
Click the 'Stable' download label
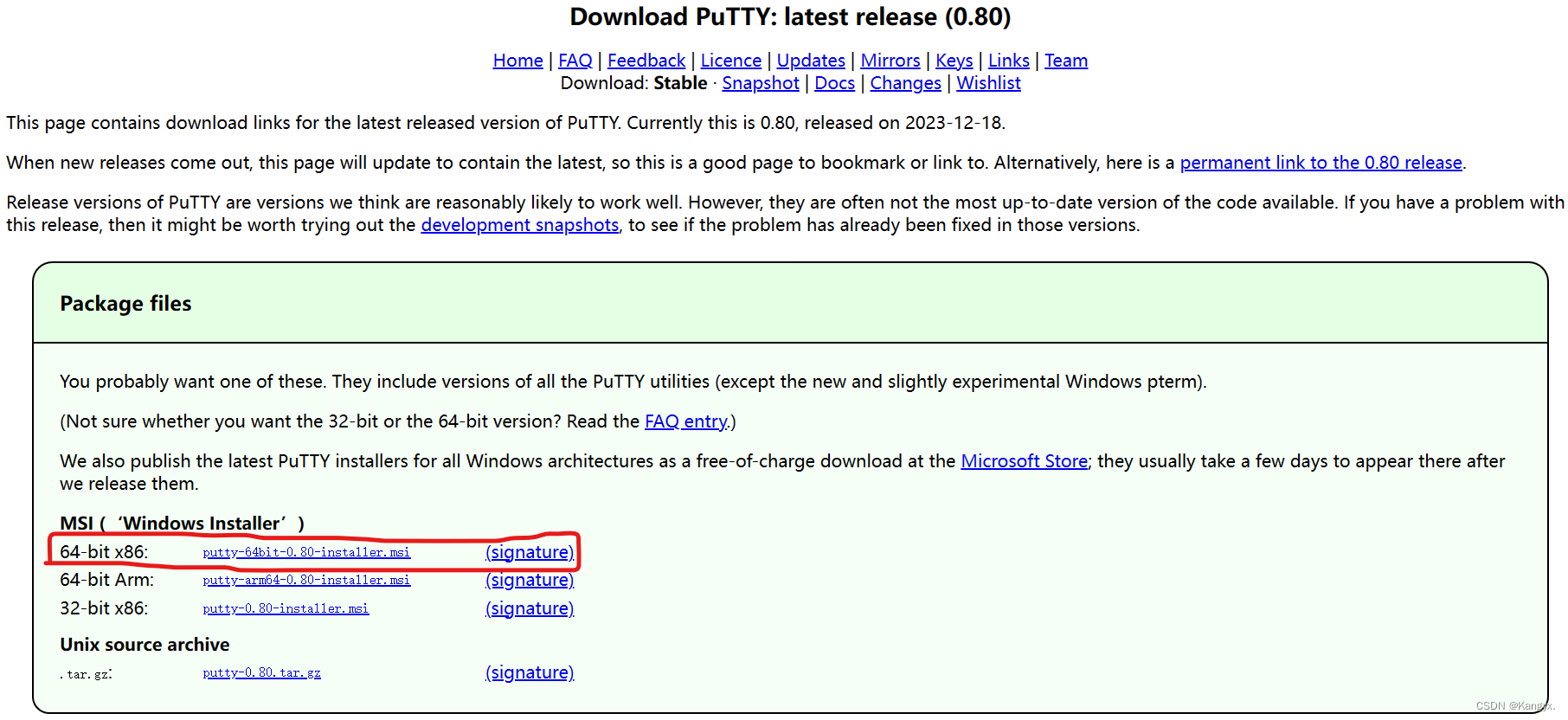pos(680,83)
